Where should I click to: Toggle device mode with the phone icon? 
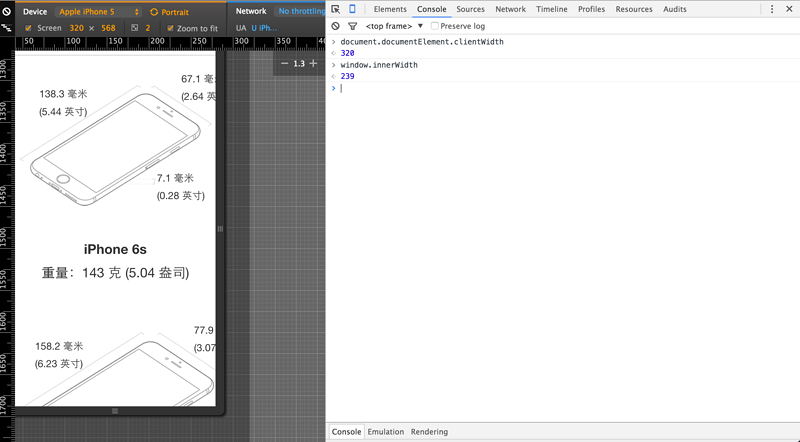[352, 9]
